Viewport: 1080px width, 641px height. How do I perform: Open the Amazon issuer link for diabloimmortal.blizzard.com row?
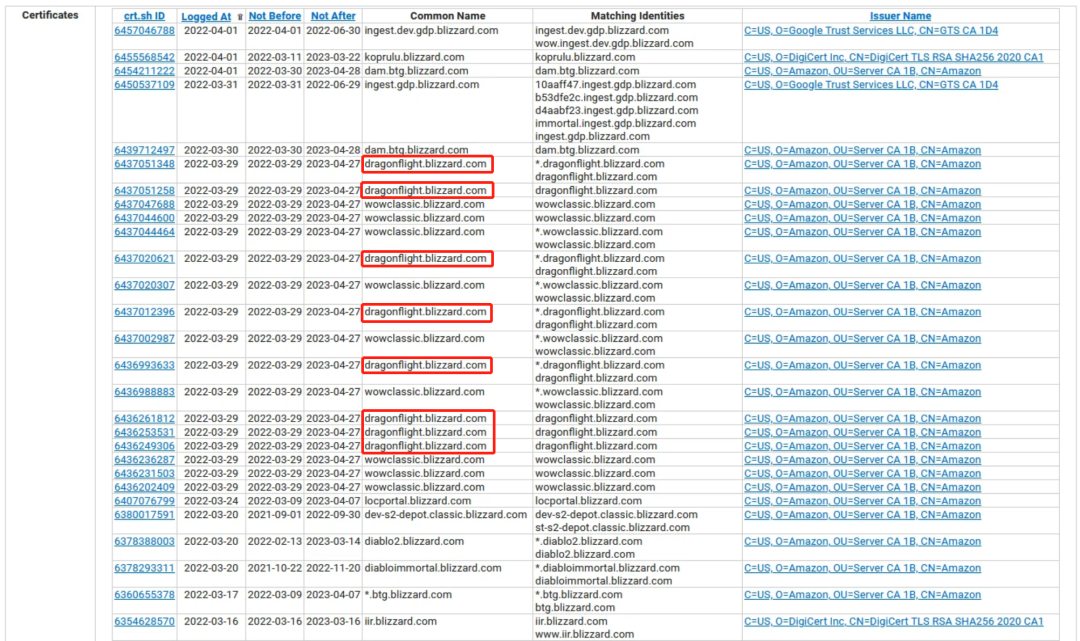pos(862,568)
